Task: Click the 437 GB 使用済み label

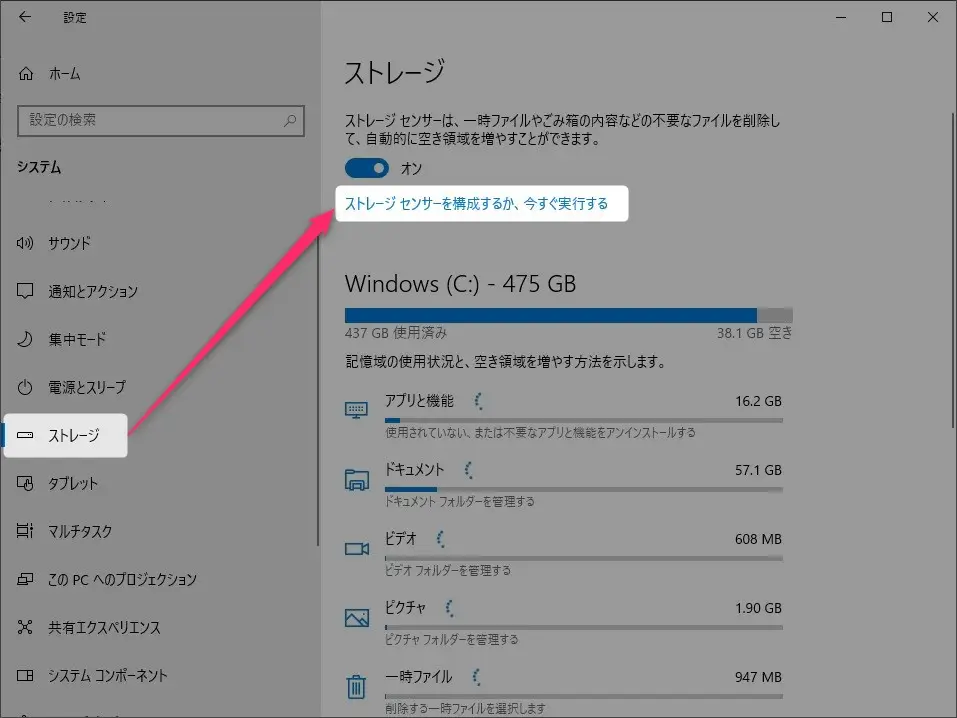Action: (395, 333)
